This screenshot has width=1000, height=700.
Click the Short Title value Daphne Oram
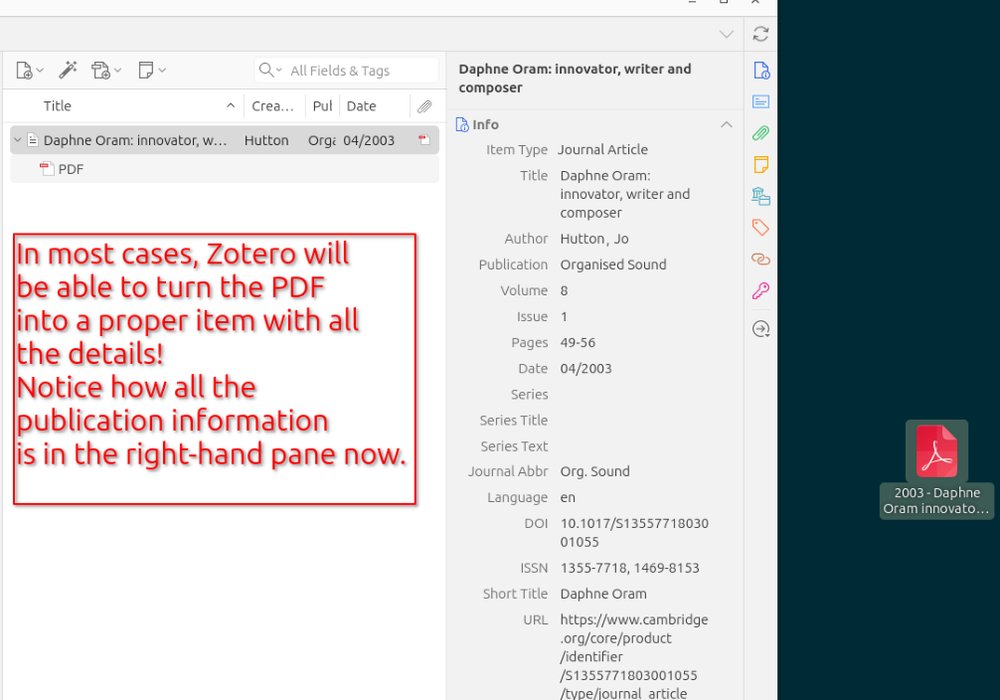(x=603, y=594)
